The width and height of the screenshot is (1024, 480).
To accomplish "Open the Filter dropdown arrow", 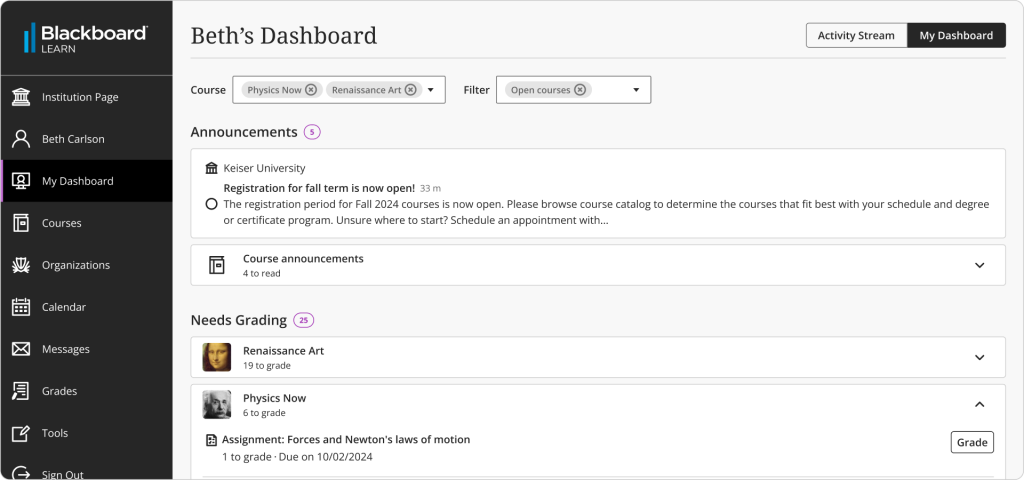I will 636,90.
